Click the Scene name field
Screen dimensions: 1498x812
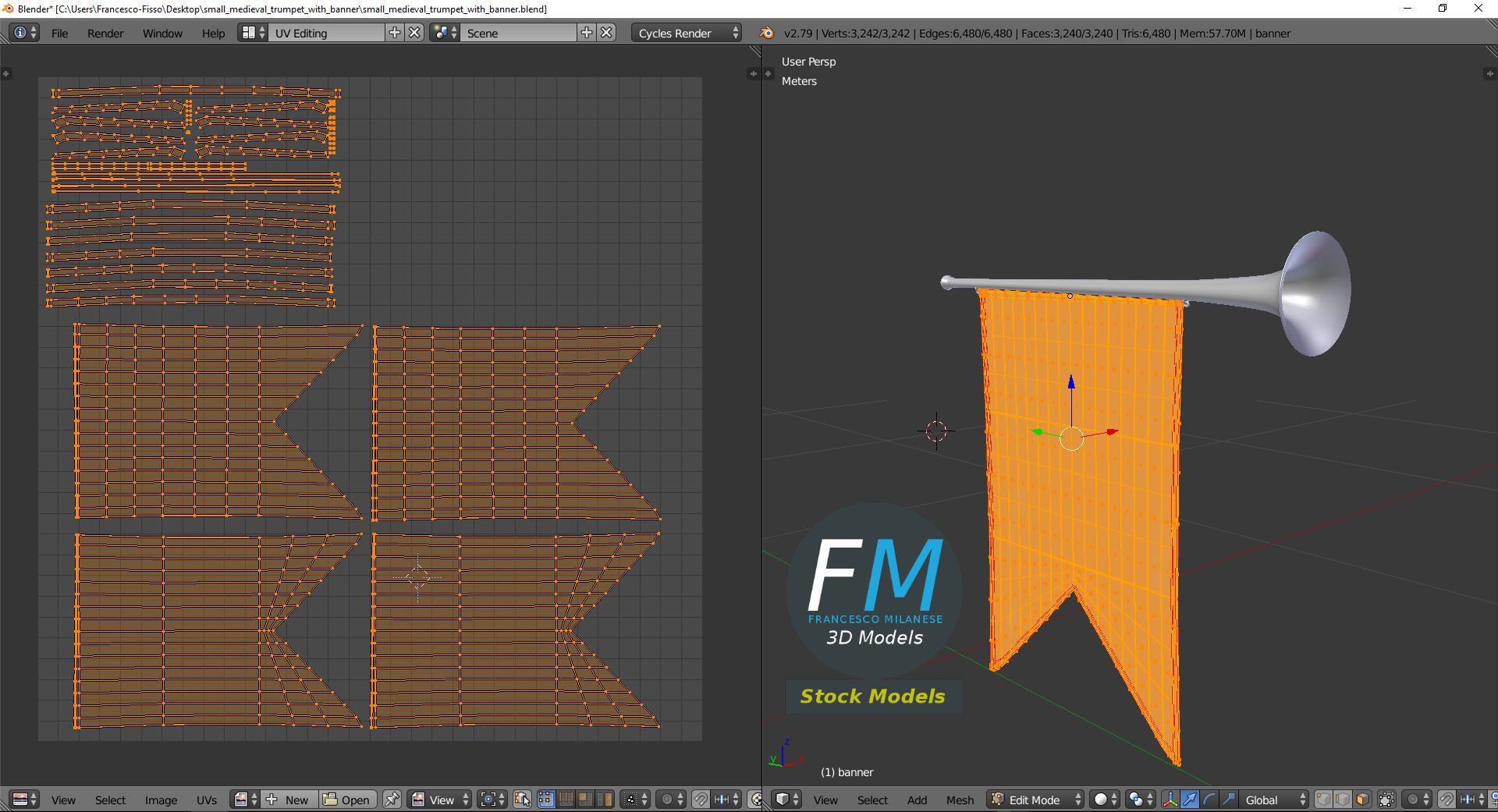[x=518, y=33]
